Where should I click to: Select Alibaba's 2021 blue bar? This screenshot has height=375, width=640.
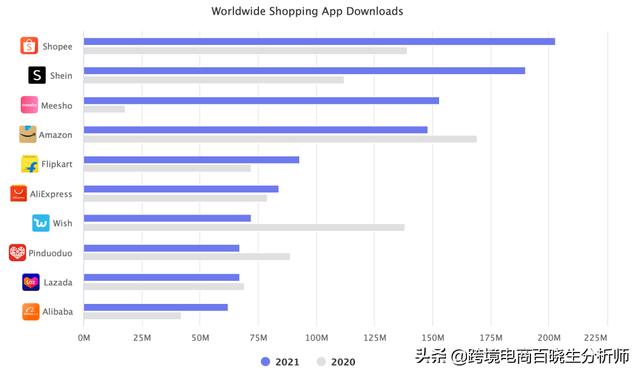[x=156, y=307]
